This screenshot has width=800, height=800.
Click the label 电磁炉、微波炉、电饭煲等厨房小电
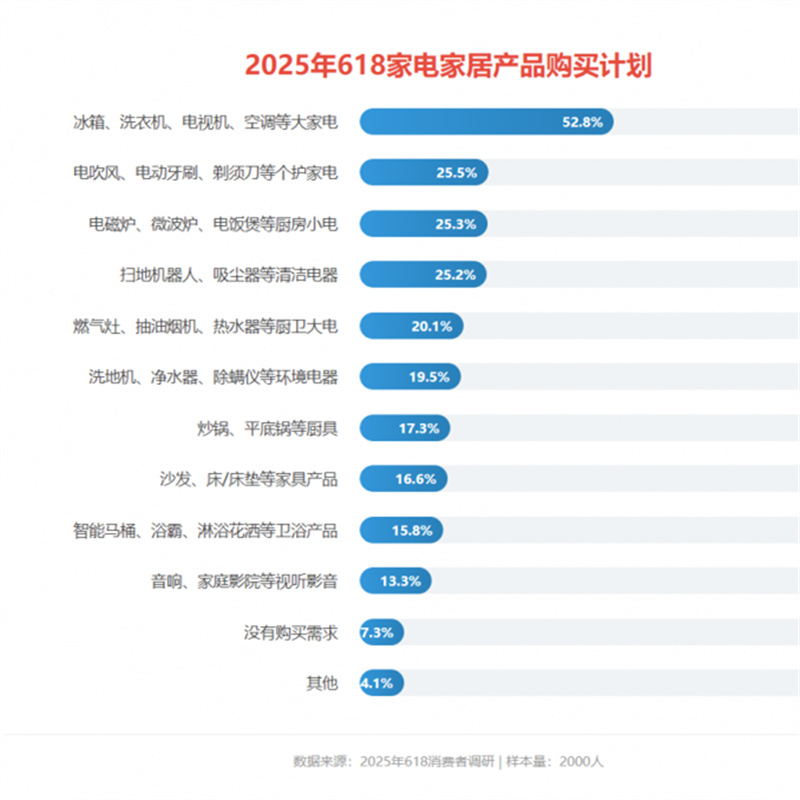tap(213, 224)
